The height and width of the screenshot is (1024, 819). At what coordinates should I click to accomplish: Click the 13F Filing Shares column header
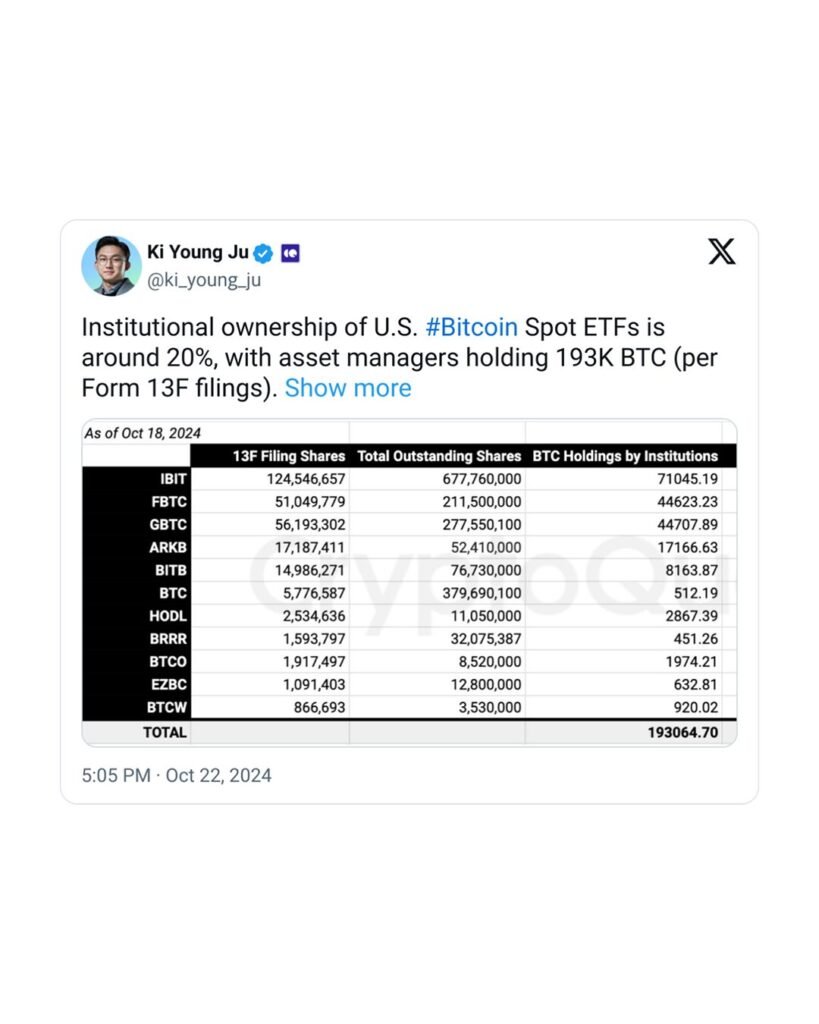289,456
